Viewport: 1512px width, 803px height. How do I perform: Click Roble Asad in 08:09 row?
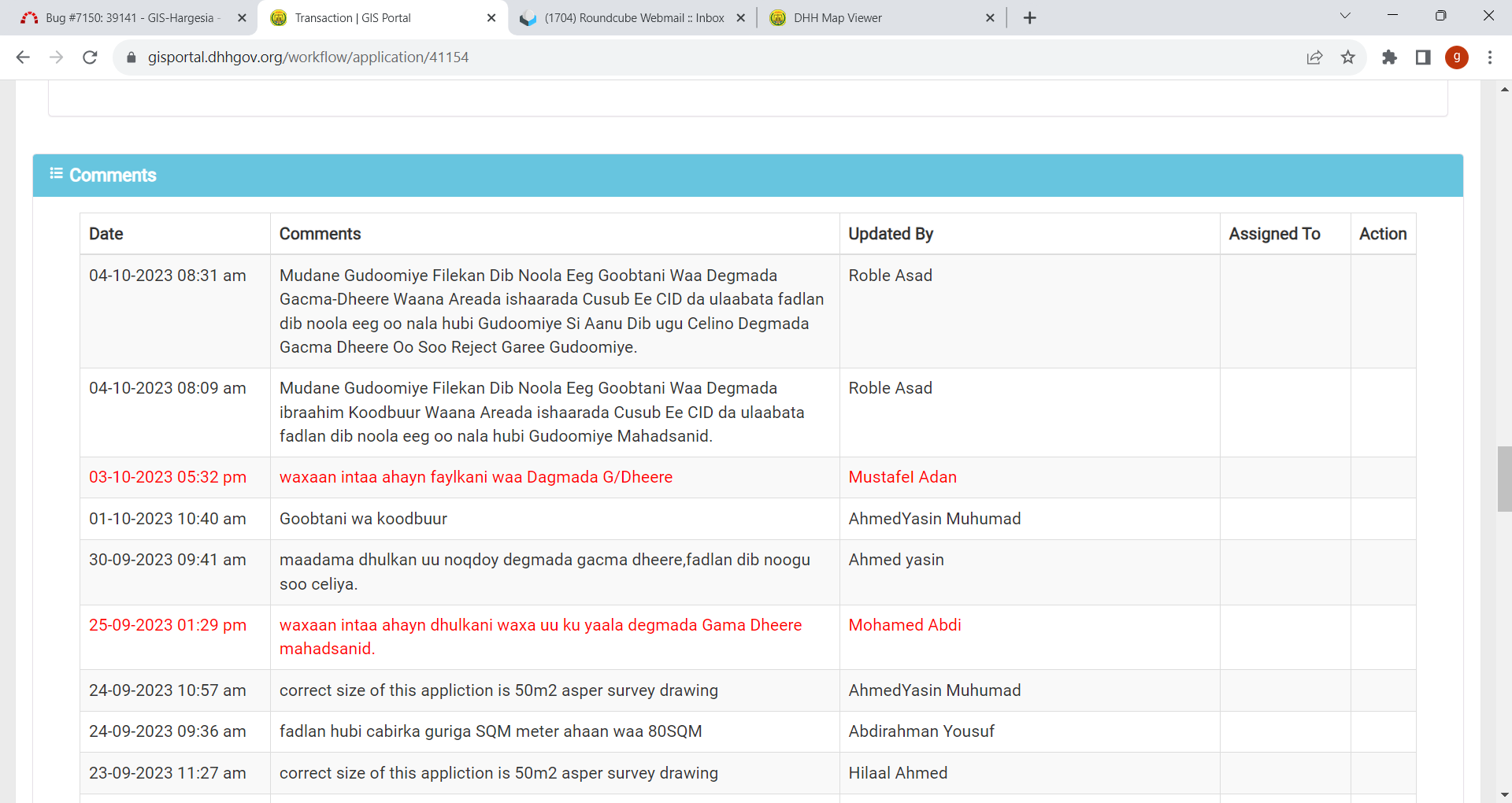tap(890, 388)
